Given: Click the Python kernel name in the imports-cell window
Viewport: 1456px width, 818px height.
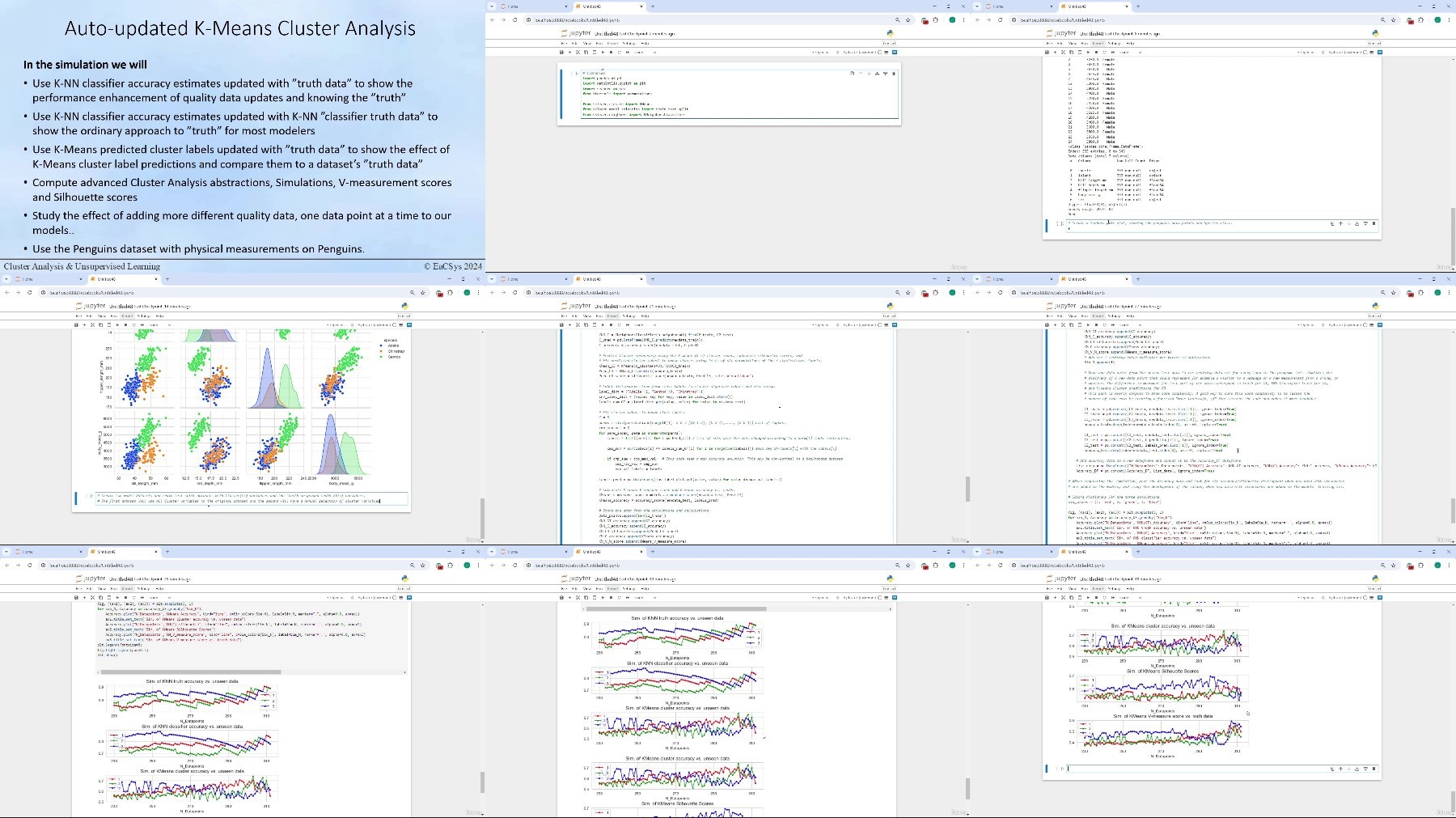Looking at the screenshot, I should click(859, 52).
